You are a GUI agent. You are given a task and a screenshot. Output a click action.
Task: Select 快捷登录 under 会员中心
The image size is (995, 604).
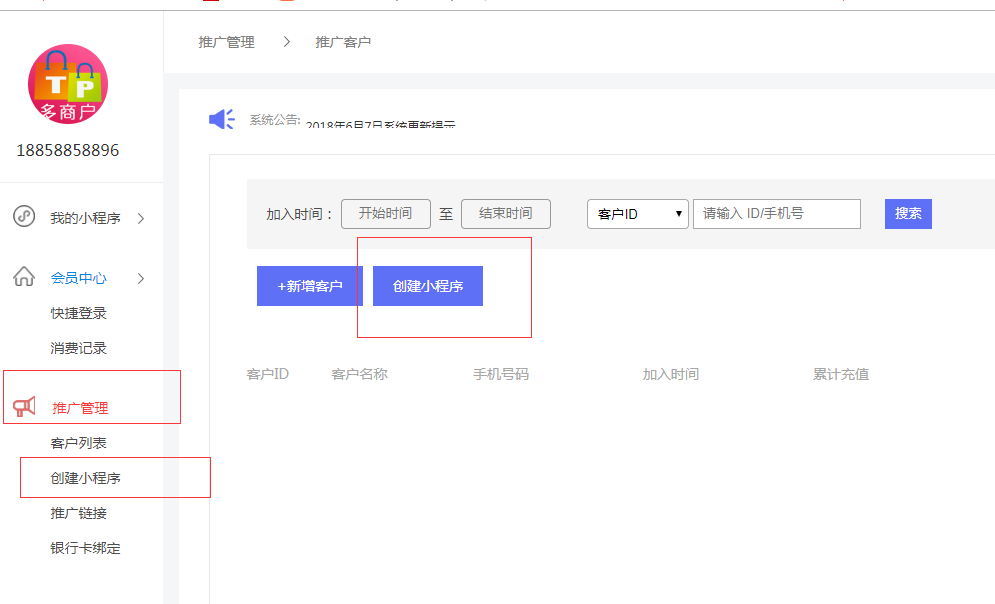[80, 313]
